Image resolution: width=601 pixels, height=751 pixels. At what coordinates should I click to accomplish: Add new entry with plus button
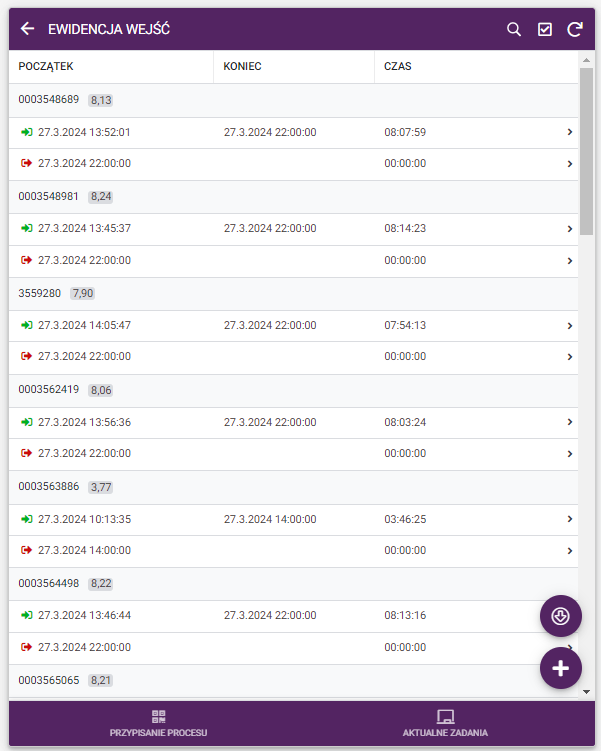click(x=560, y=668)
